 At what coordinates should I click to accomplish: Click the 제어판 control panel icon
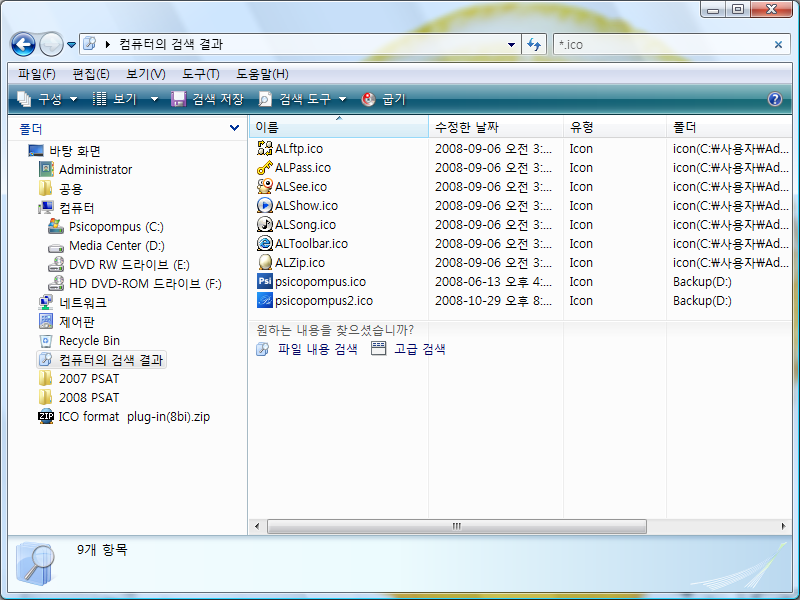pyautogui.click(x=46, y=321)
